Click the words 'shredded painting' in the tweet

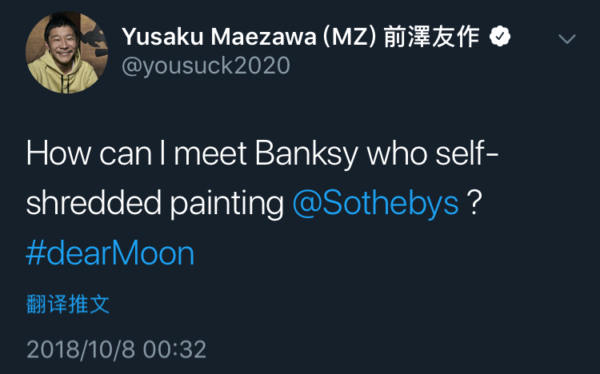155,203
